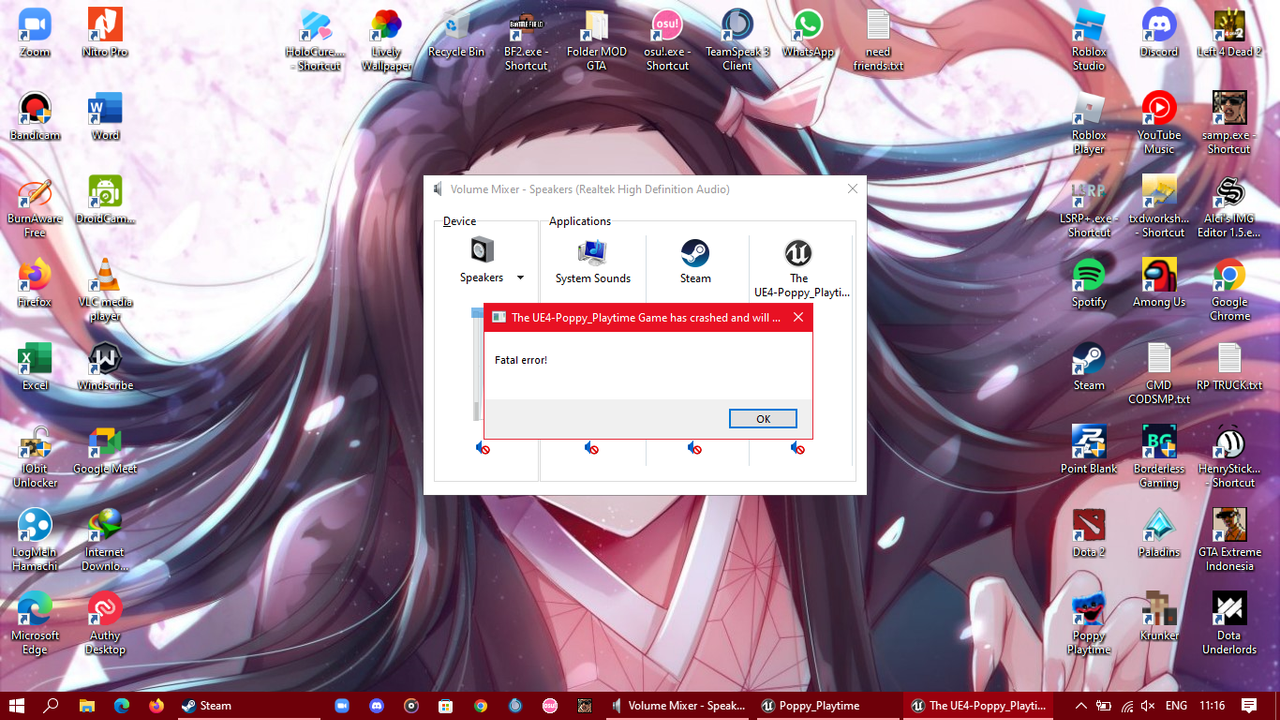Viewport: 1280px width, 720px height.
Task: Select the need friends.txt file
Action: pos(878,40)
